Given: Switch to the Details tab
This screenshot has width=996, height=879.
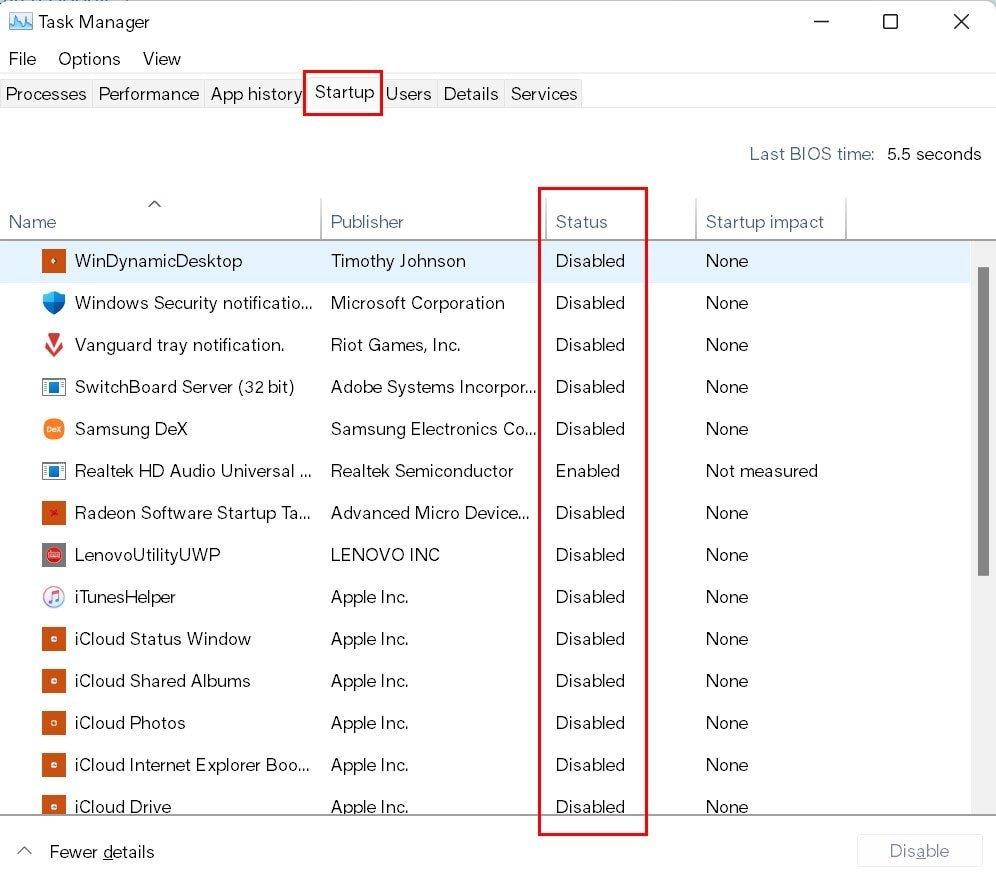Looking at the screenshot, I should [x=471, y=94].
